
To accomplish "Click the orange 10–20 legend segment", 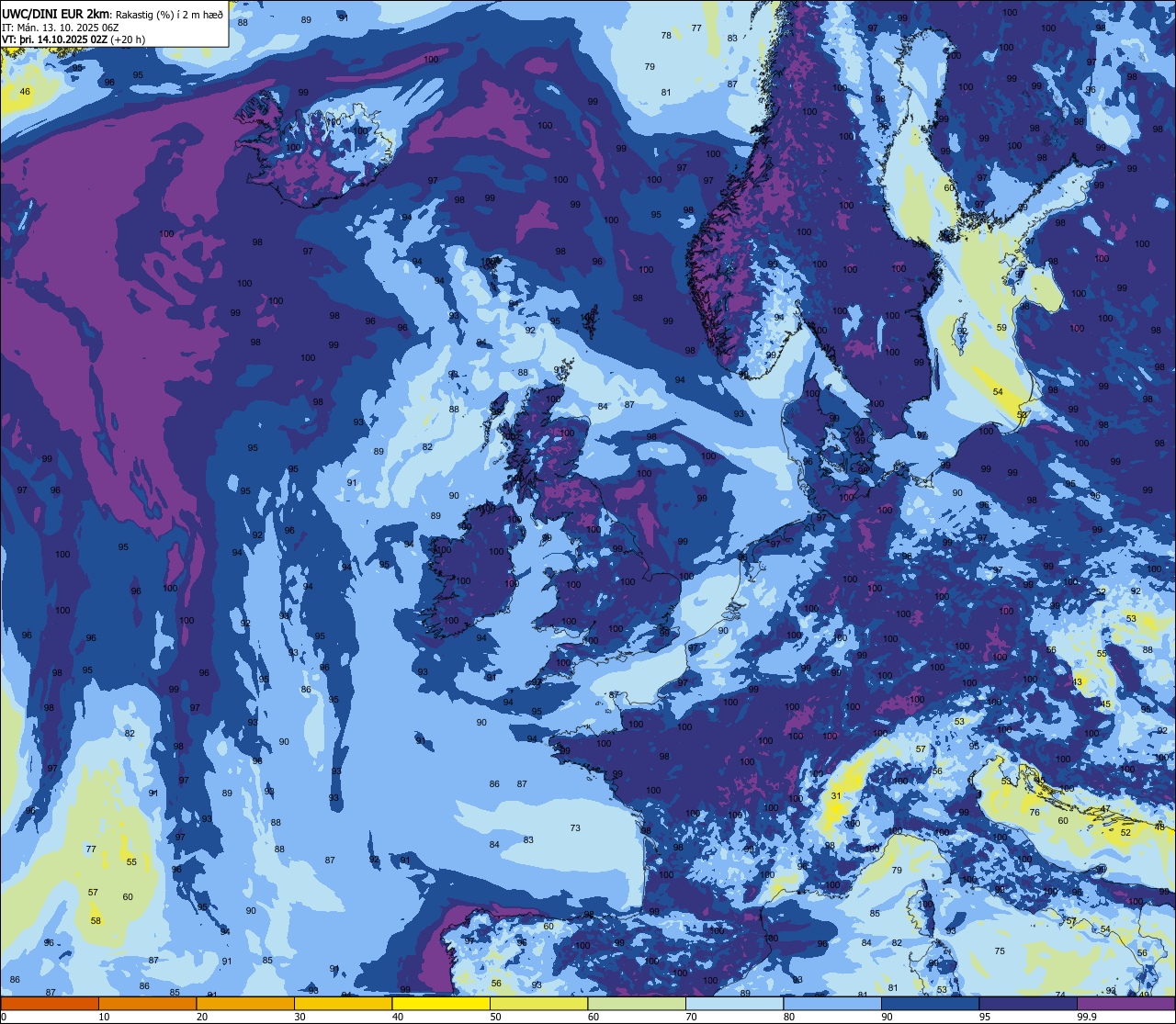I will click(x=147, y=1003).
